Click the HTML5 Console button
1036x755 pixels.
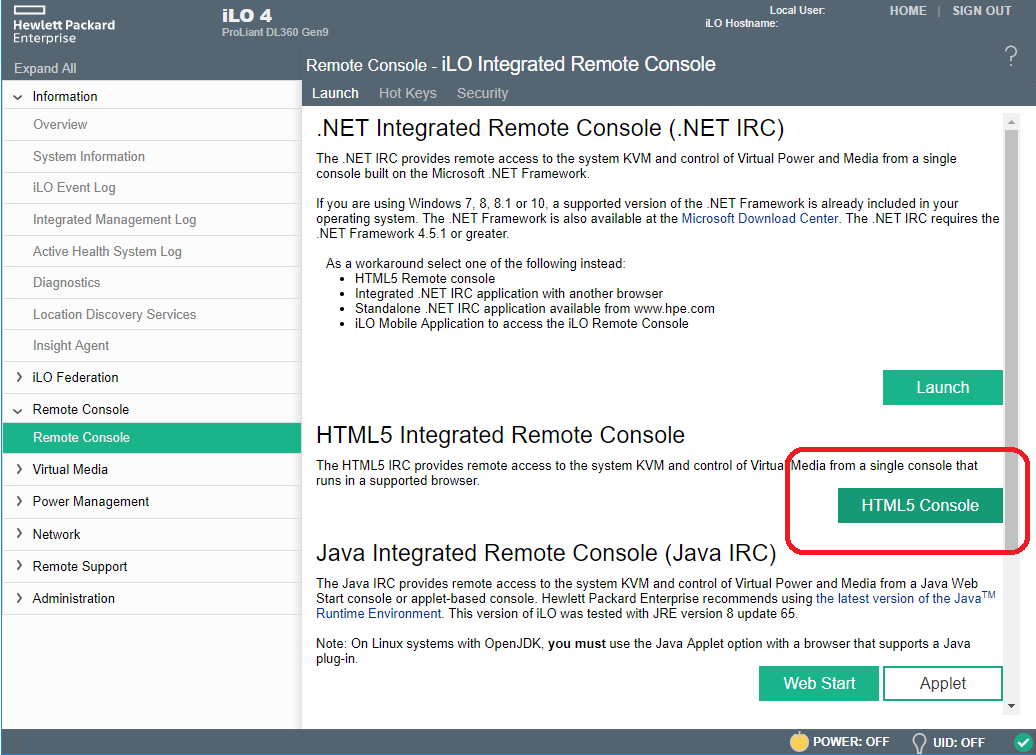(x=920, y=505)
